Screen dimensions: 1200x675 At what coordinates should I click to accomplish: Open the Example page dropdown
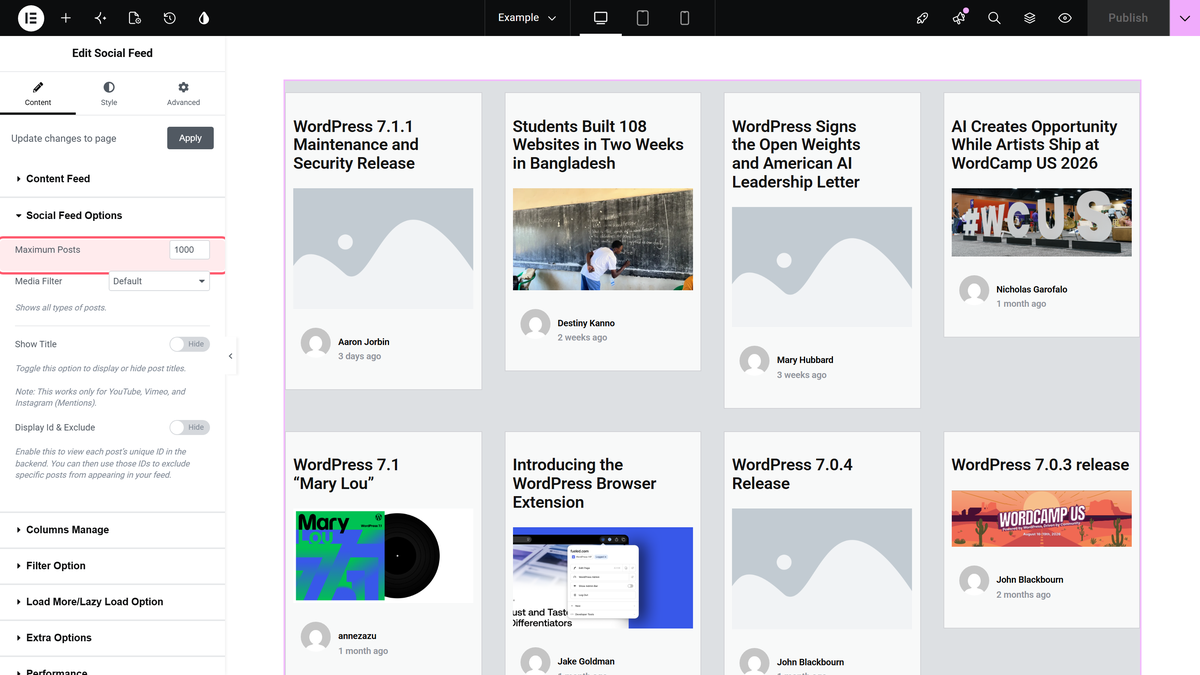tap(527, 18)
